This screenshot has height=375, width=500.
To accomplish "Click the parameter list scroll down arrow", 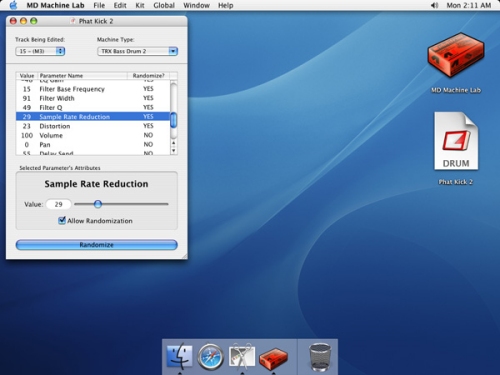I will (173, 151).
